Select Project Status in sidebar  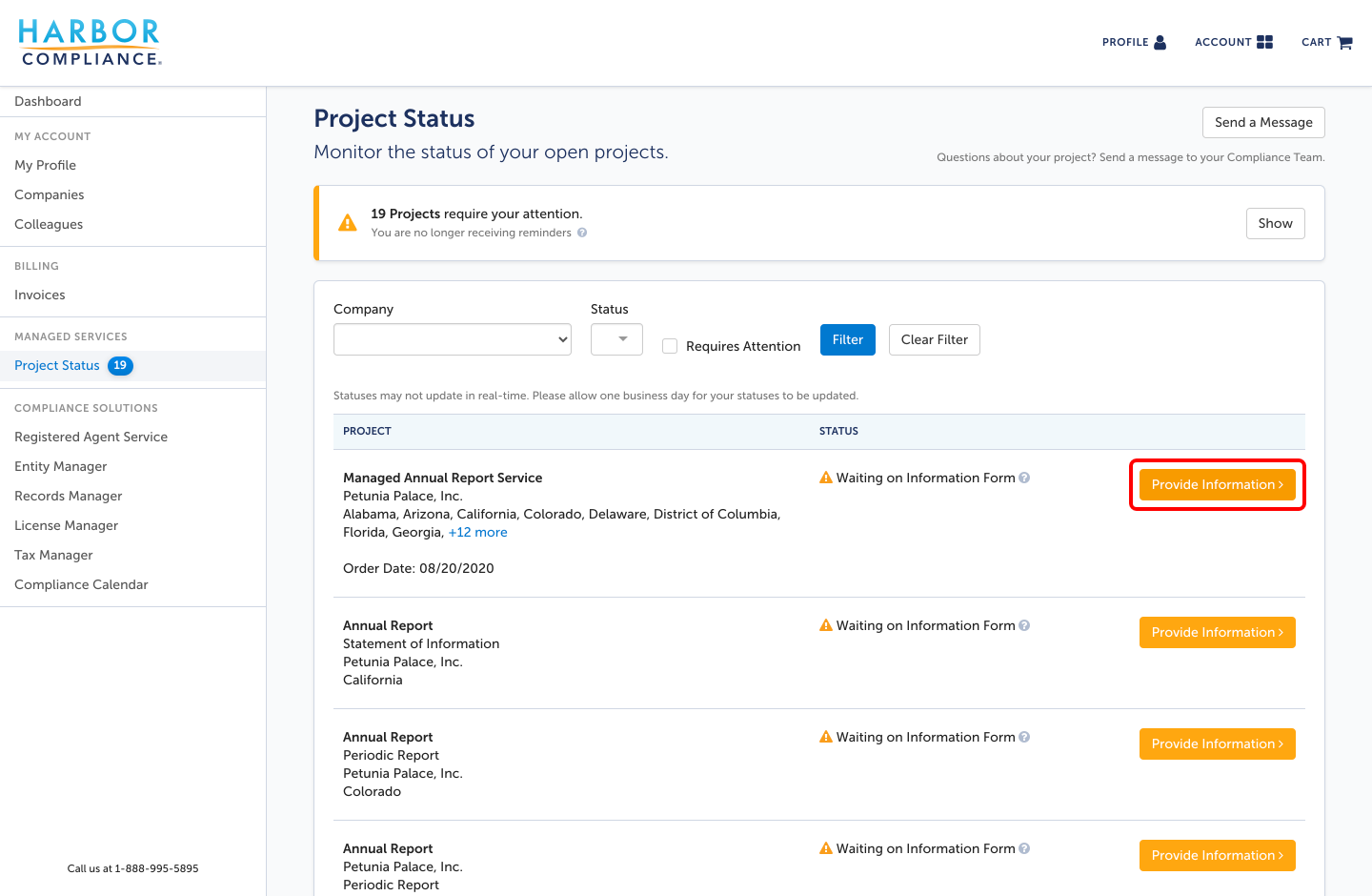[x=57, y=365]
